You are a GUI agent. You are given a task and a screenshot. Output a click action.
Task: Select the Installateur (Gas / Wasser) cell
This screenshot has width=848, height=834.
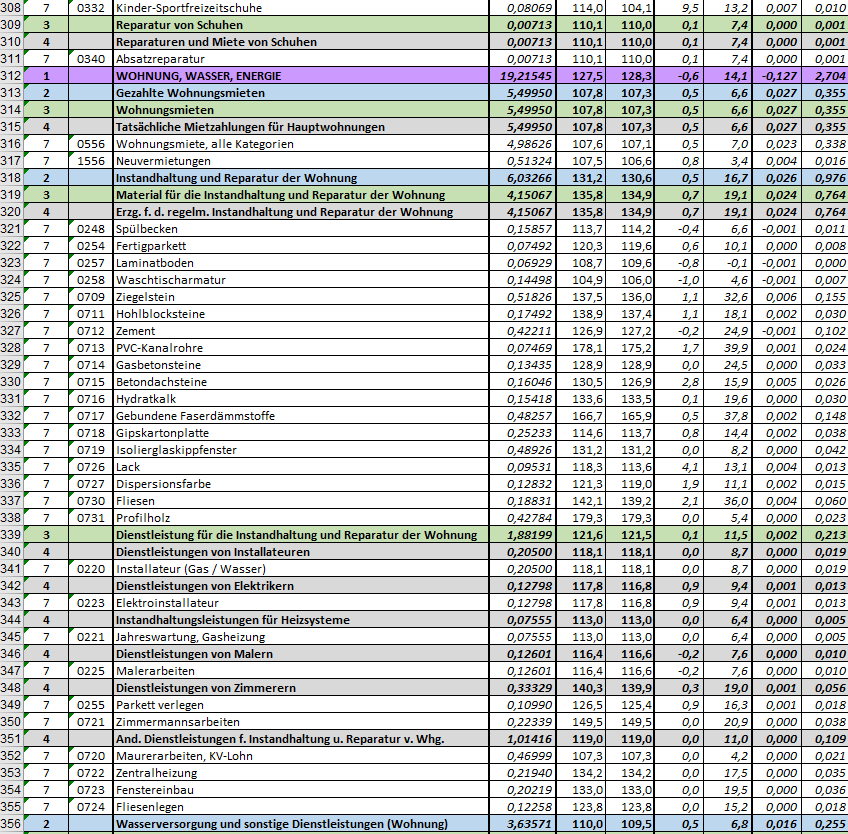click(x=300, y=569)
